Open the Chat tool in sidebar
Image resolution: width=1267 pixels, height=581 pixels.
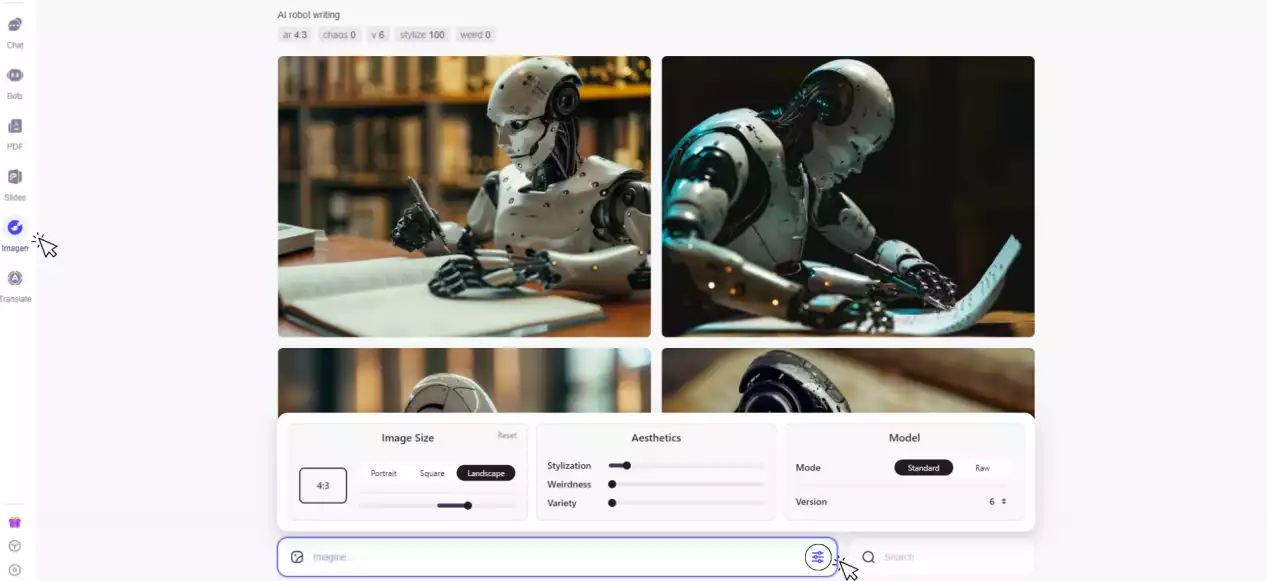15,30
